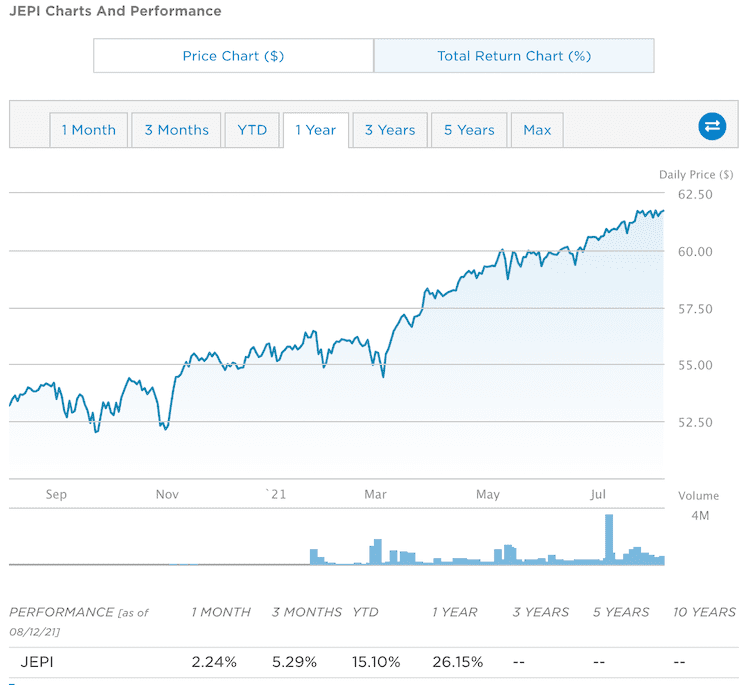Screen dimensions: 750x685
Task: Click the JEPI Charts And Performance heading
Action: pyautogui.click(x=115, y=11)
